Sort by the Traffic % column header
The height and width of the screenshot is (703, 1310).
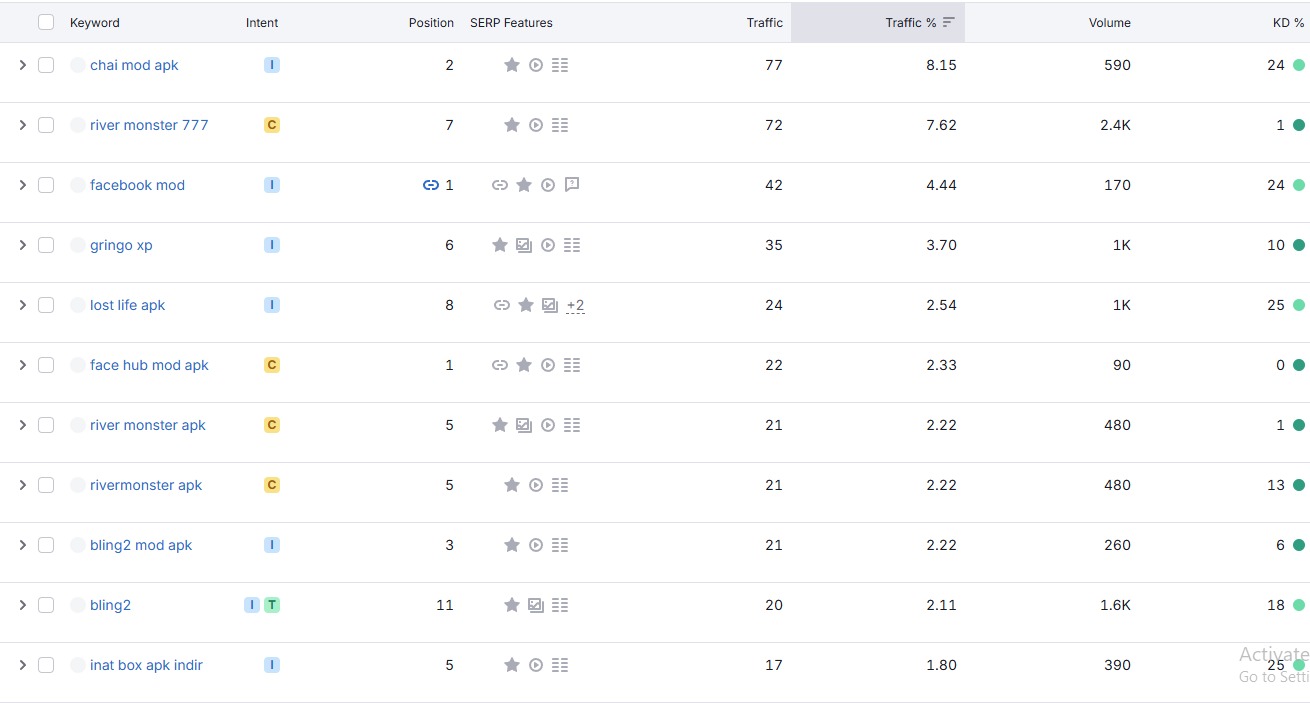910,22
